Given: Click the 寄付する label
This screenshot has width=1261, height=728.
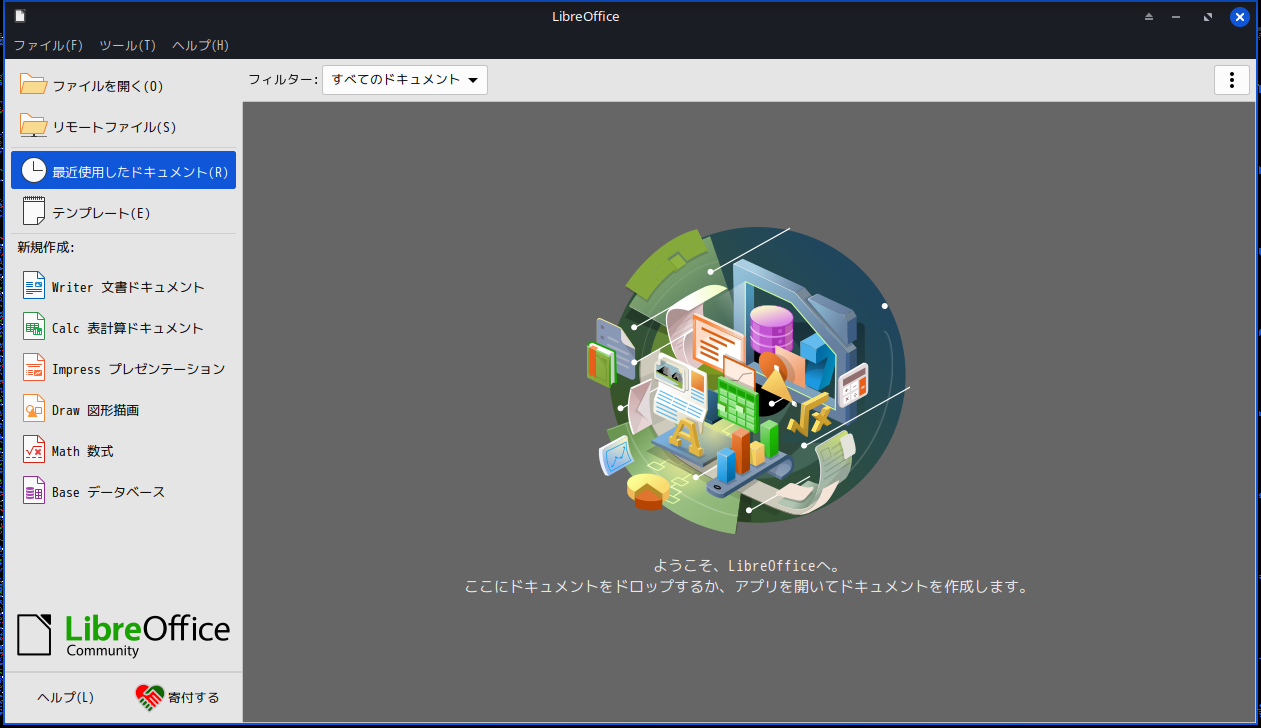Looking at the screenshot, I should click(x=194, y=697).
